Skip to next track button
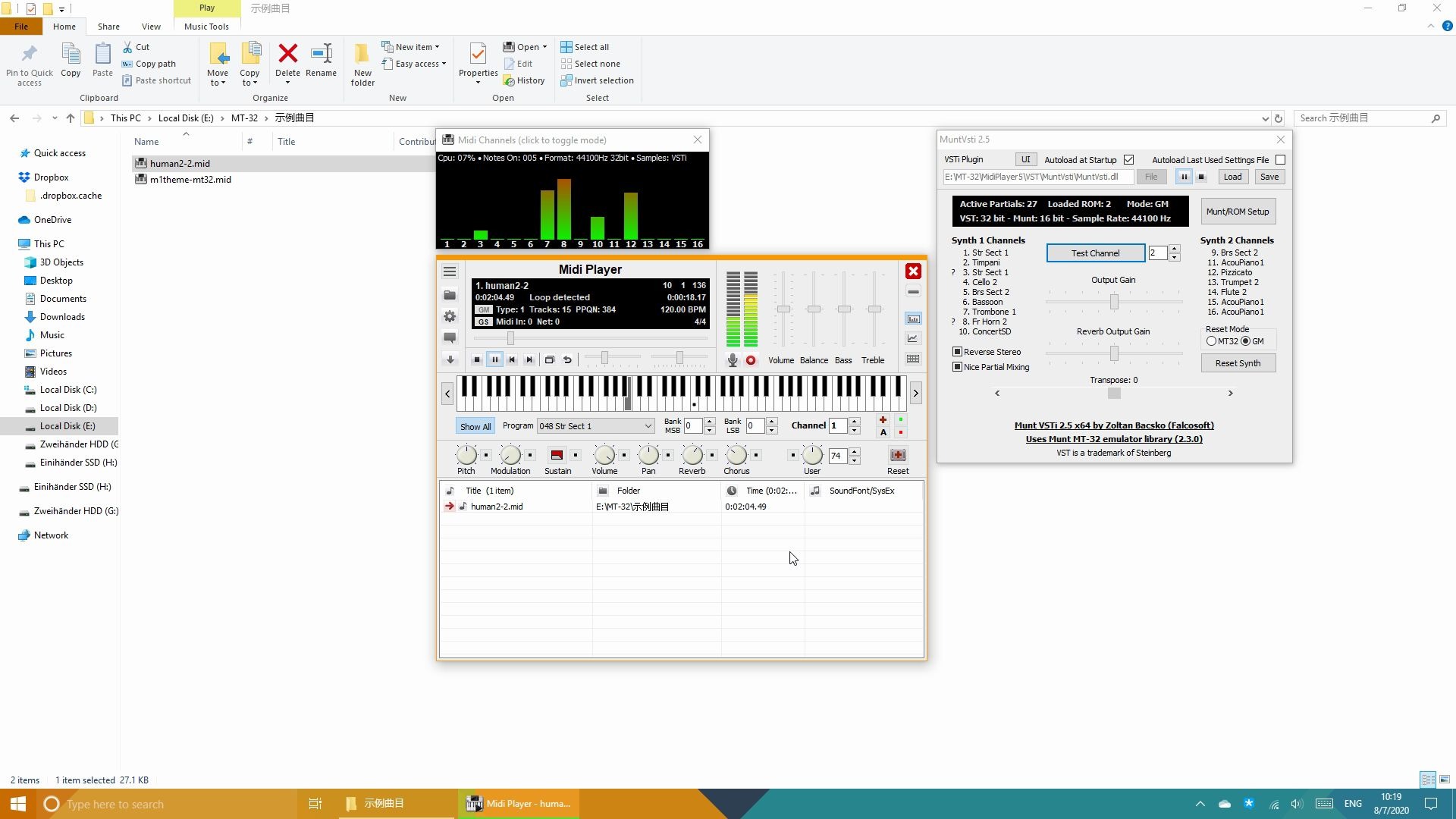1456x819 pixels. click(529, 359)
